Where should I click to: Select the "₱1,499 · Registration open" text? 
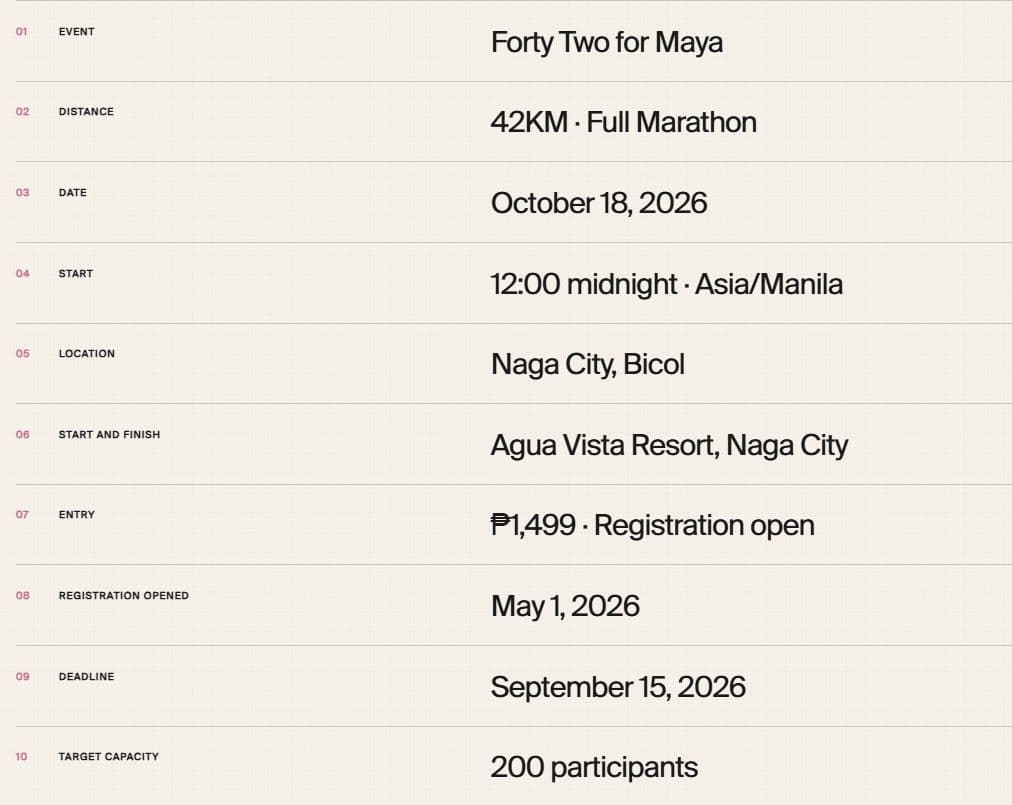pos(653,526)
